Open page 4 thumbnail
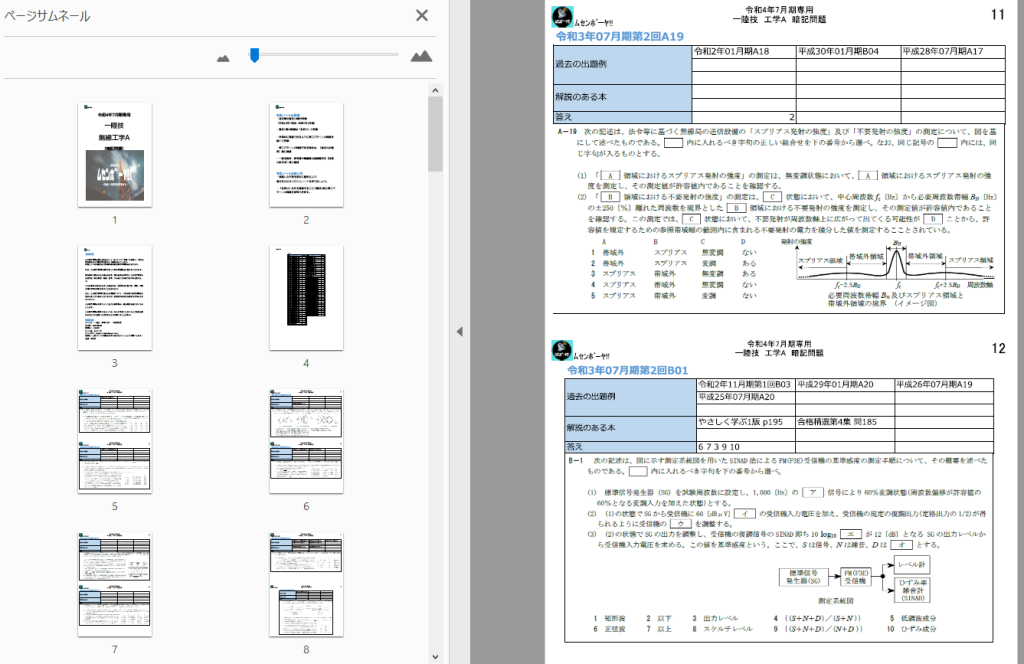1024x664 pixels. [x=306, y=298]
